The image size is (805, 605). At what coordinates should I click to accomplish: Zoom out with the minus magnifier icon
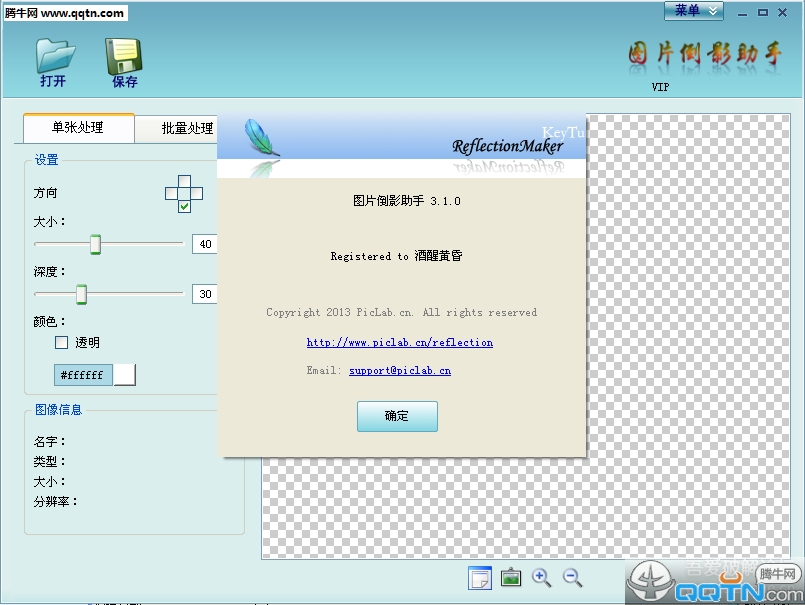point(572,578)
